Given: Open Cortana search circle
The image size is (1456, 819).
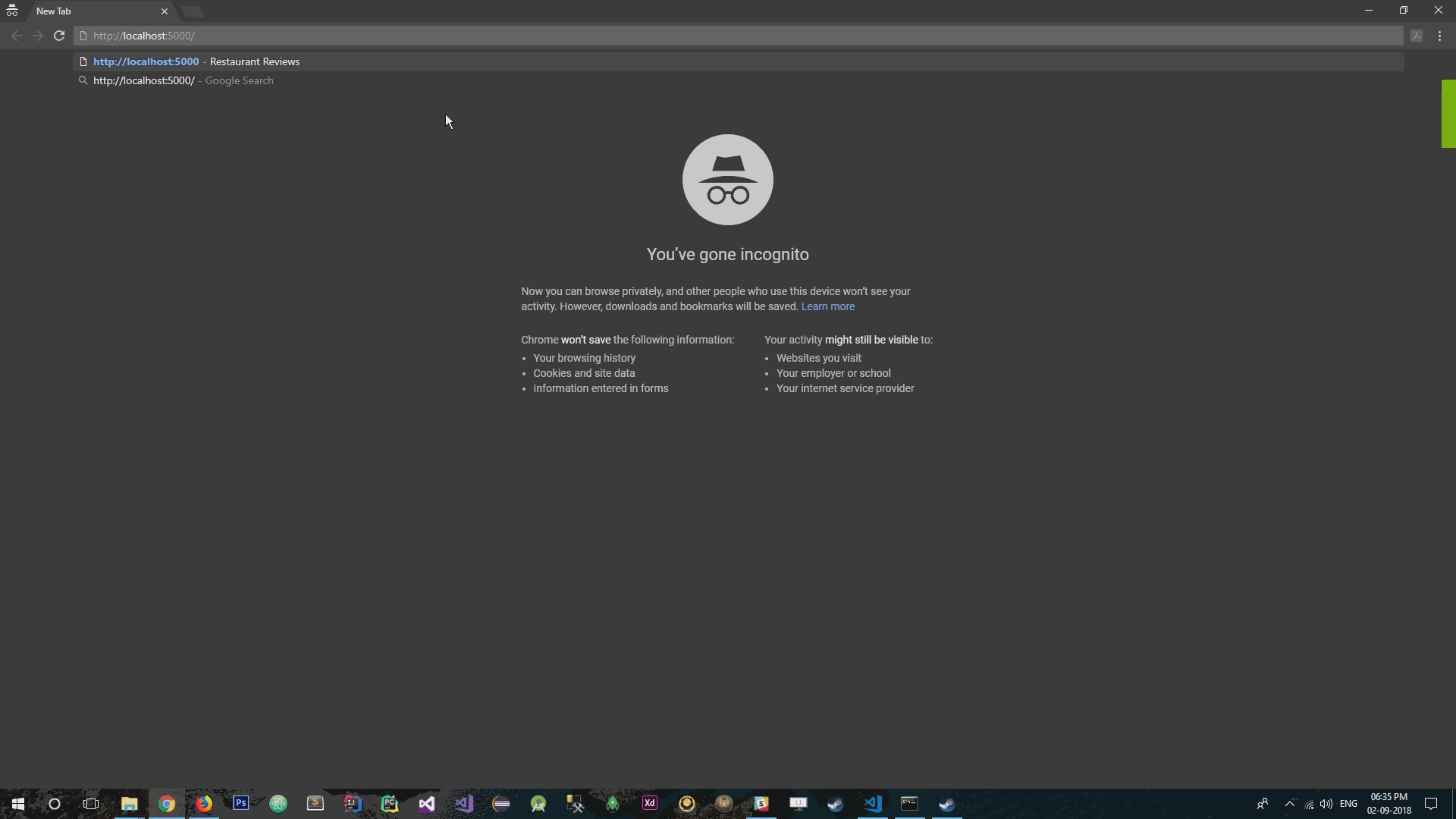Looking at the screenshot, I should coord(55,804).
